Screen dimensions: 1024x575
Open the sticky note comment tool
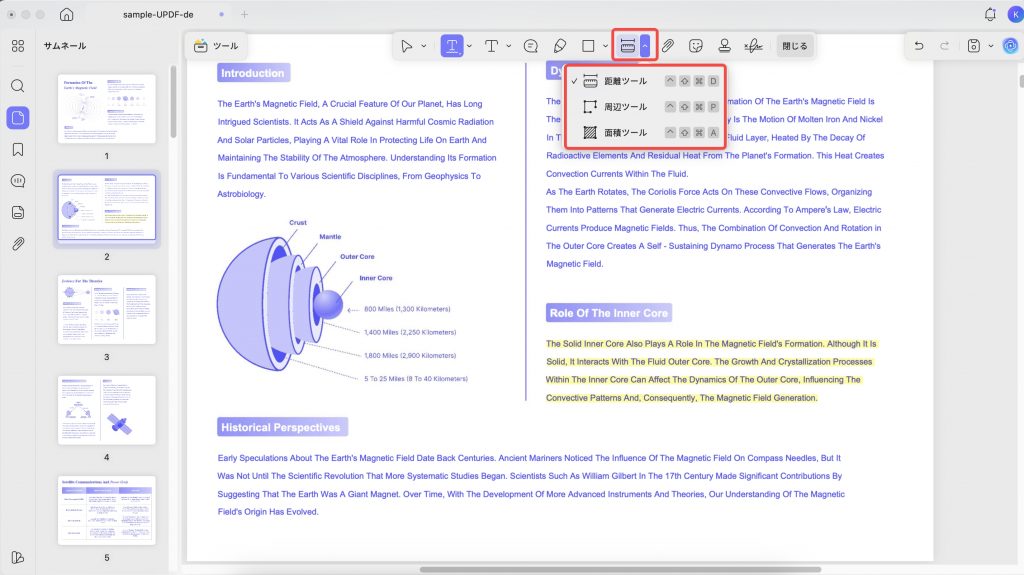[x=531, y=46]
